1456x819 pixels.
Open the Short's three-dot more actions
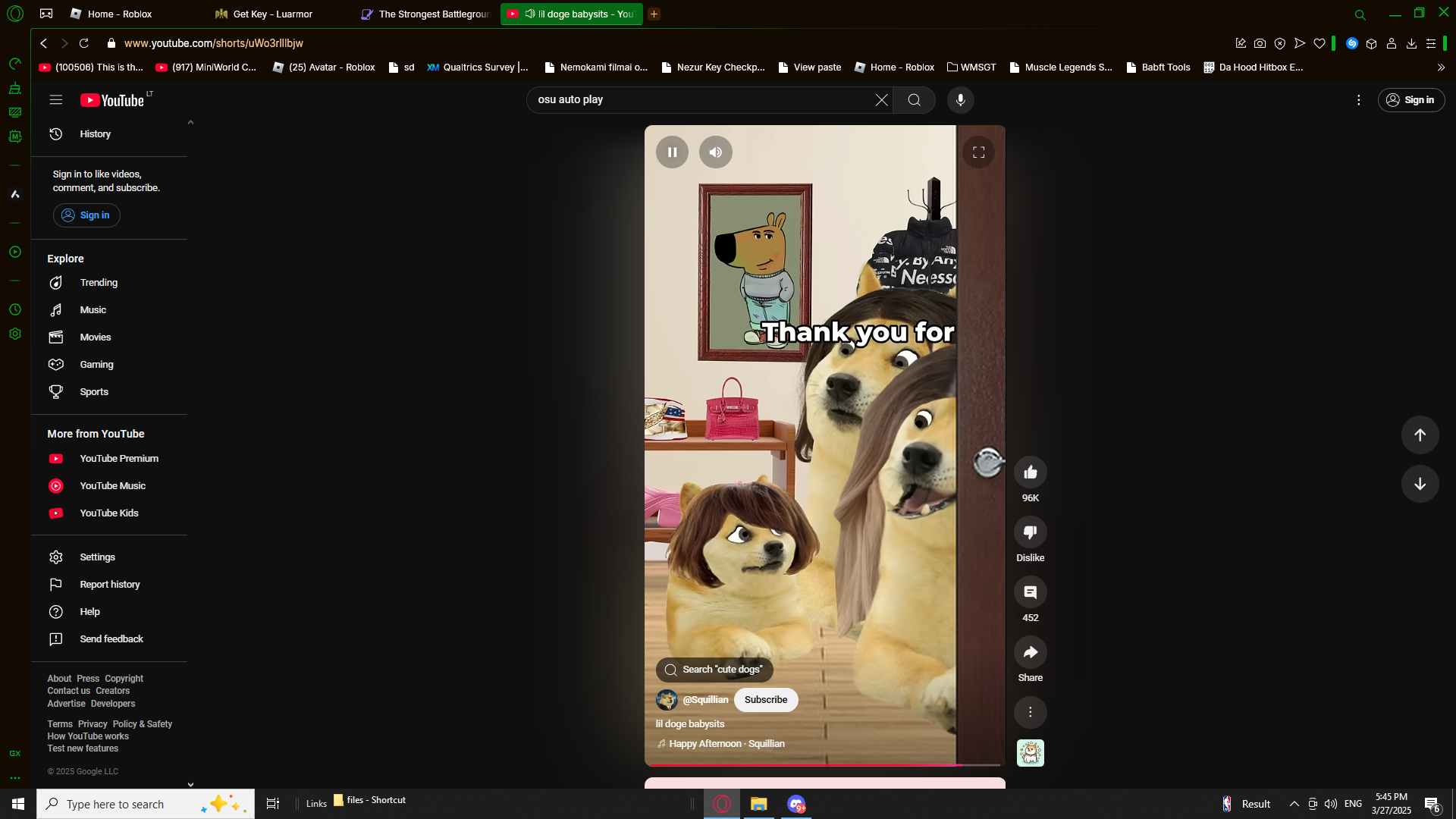coord(1030,712)
